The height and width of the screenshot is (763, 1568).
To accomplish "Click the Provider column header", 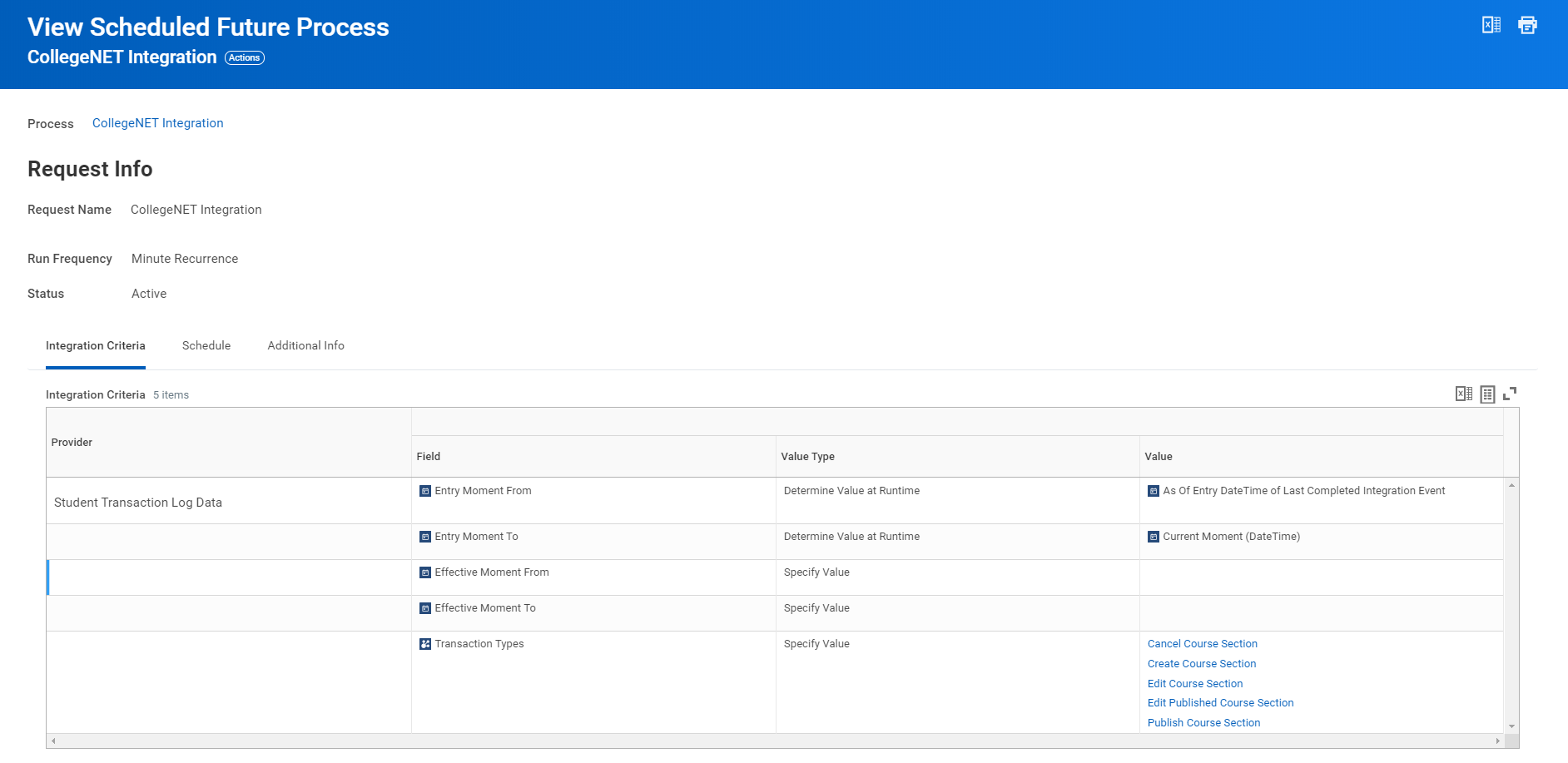I will pos(229,443).
